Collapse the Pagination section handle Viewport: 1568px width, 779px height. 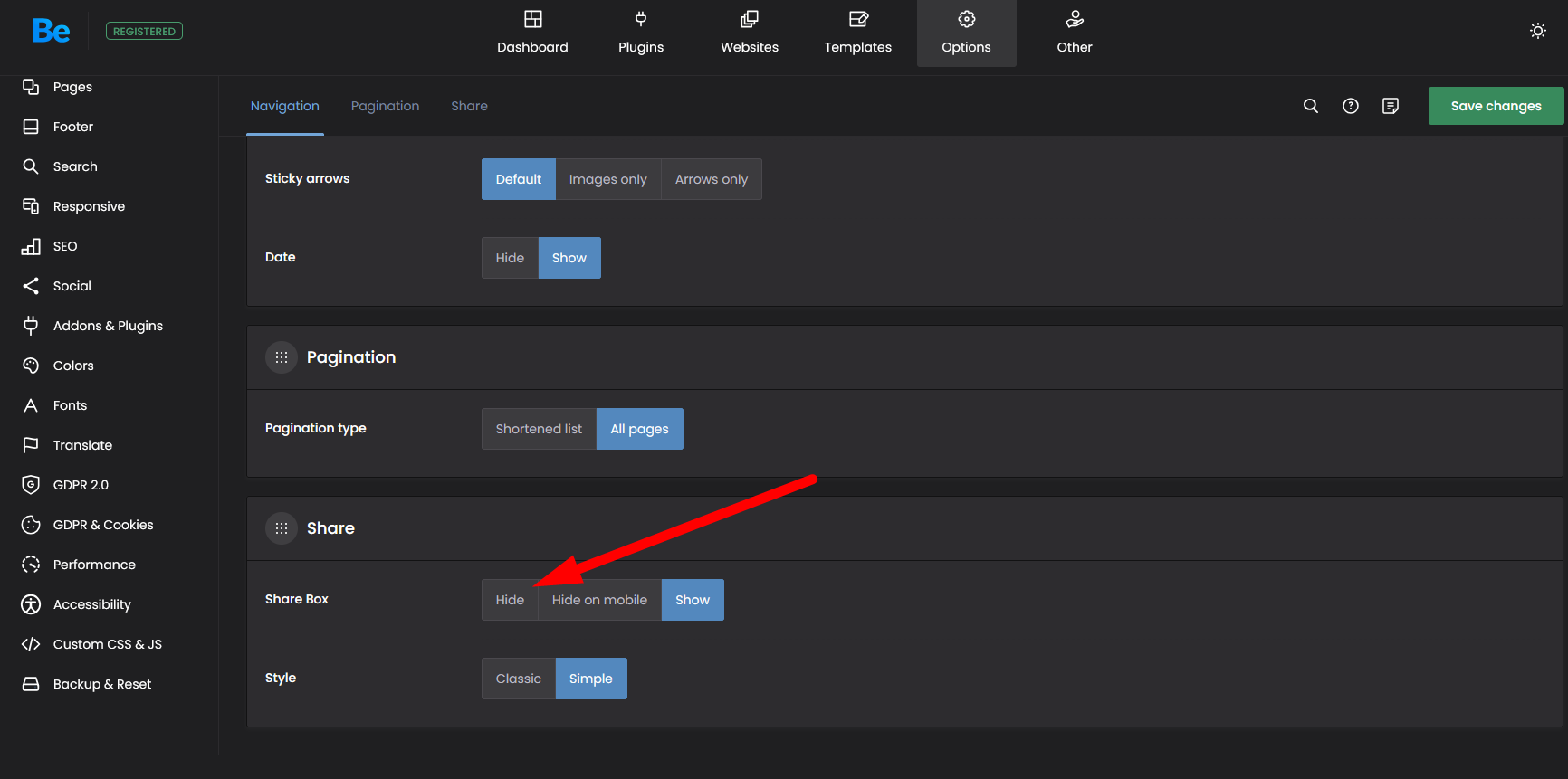[x=282, y=357]
